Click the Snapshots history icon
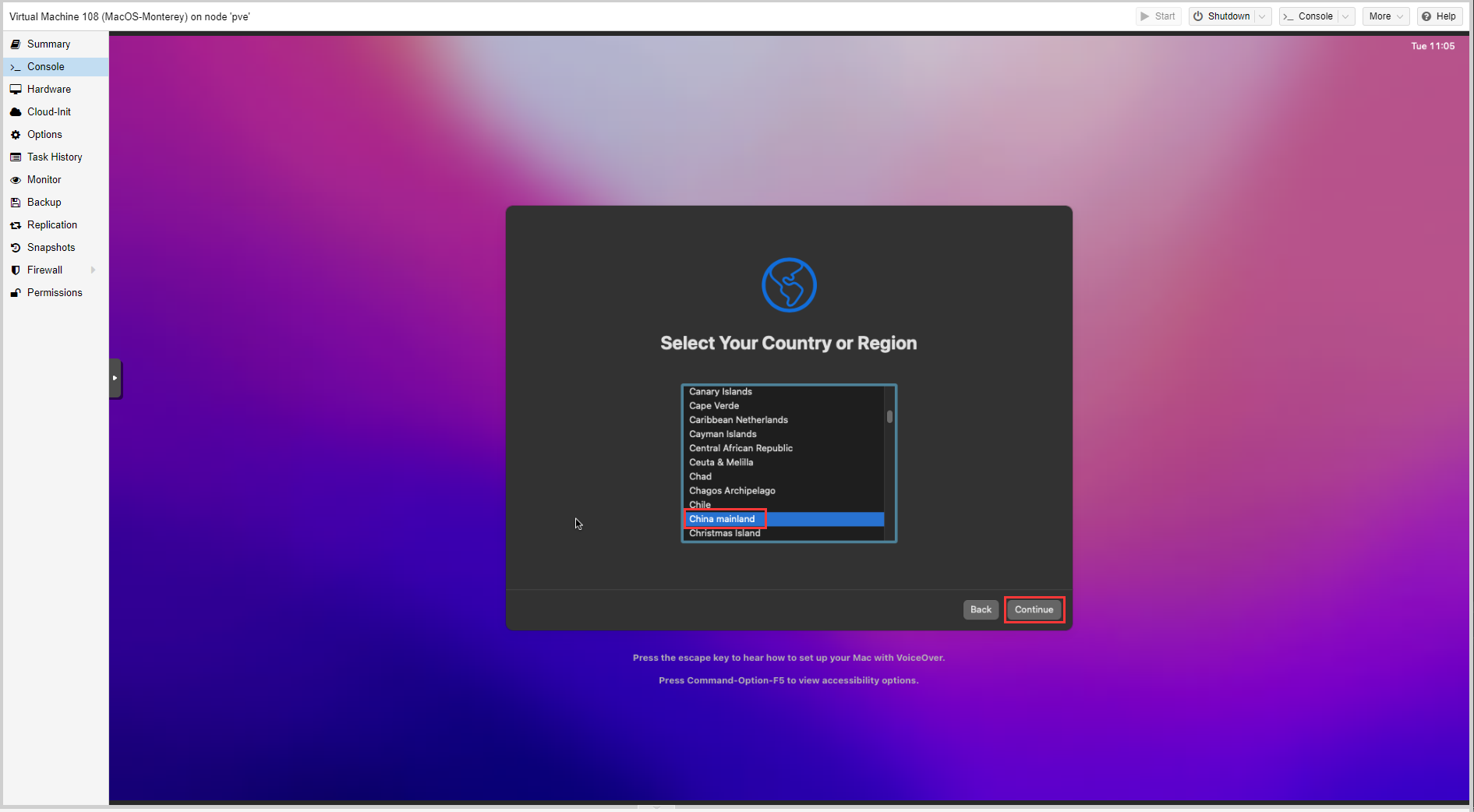The height and width of the screenshot is (812, 1474). coord(16,248)
